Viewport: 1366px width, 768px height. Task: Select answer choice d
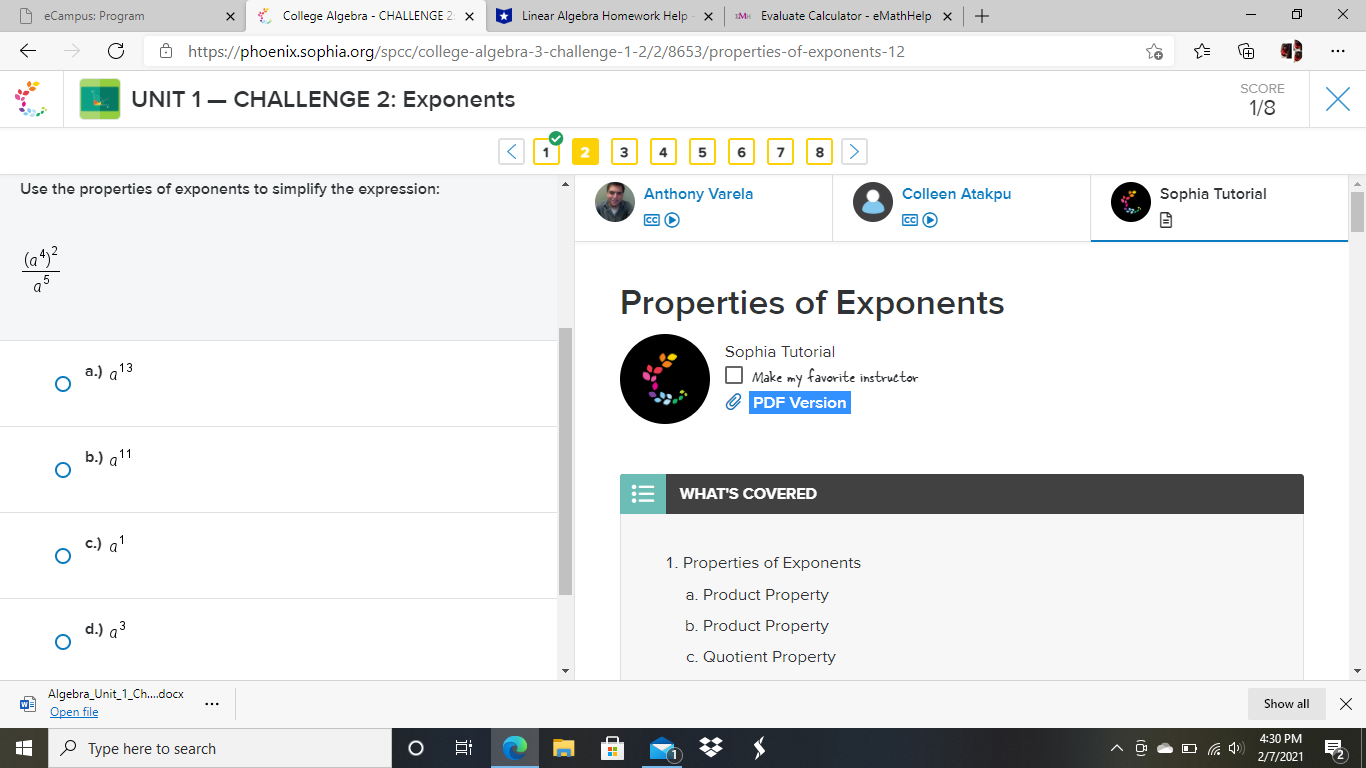(63, 641)
